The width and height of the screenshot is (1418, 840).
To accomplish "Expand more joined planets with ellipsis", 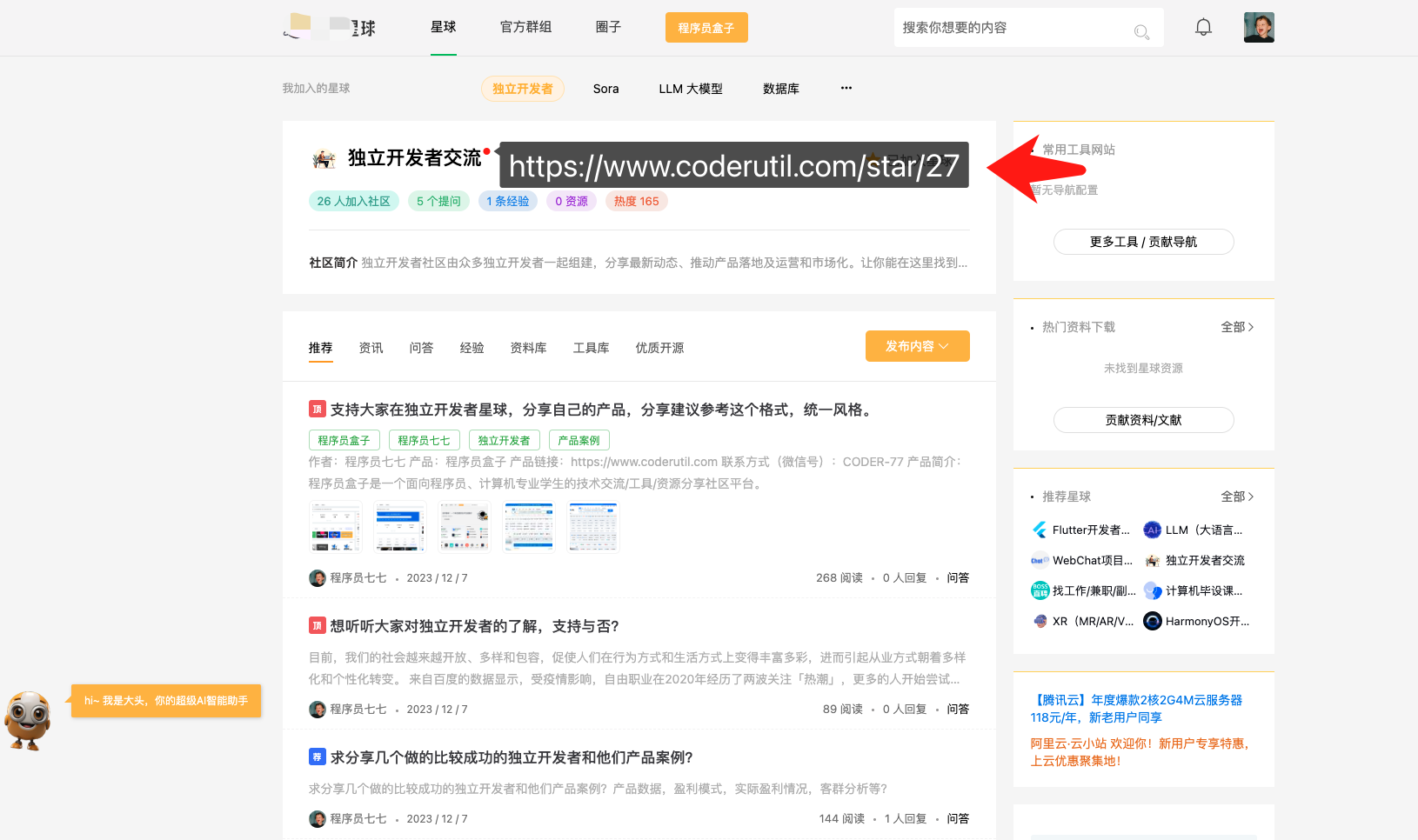I will click(846, 89).
